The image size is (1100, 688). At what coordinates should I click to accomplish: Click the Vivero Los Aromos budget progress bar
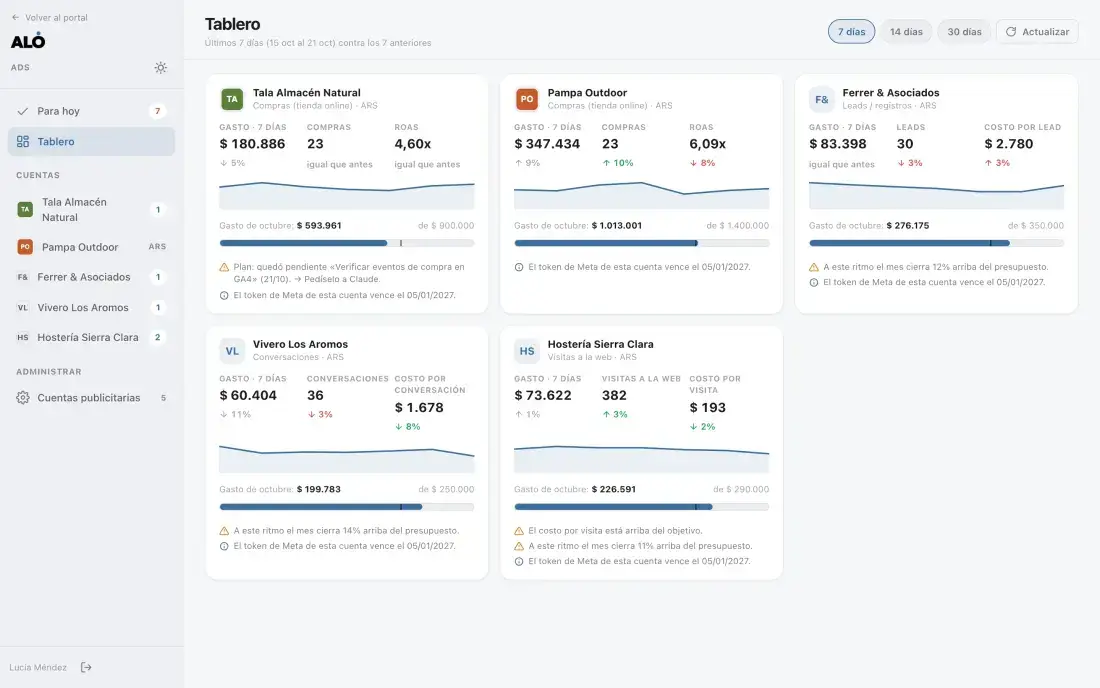(347, 507)
